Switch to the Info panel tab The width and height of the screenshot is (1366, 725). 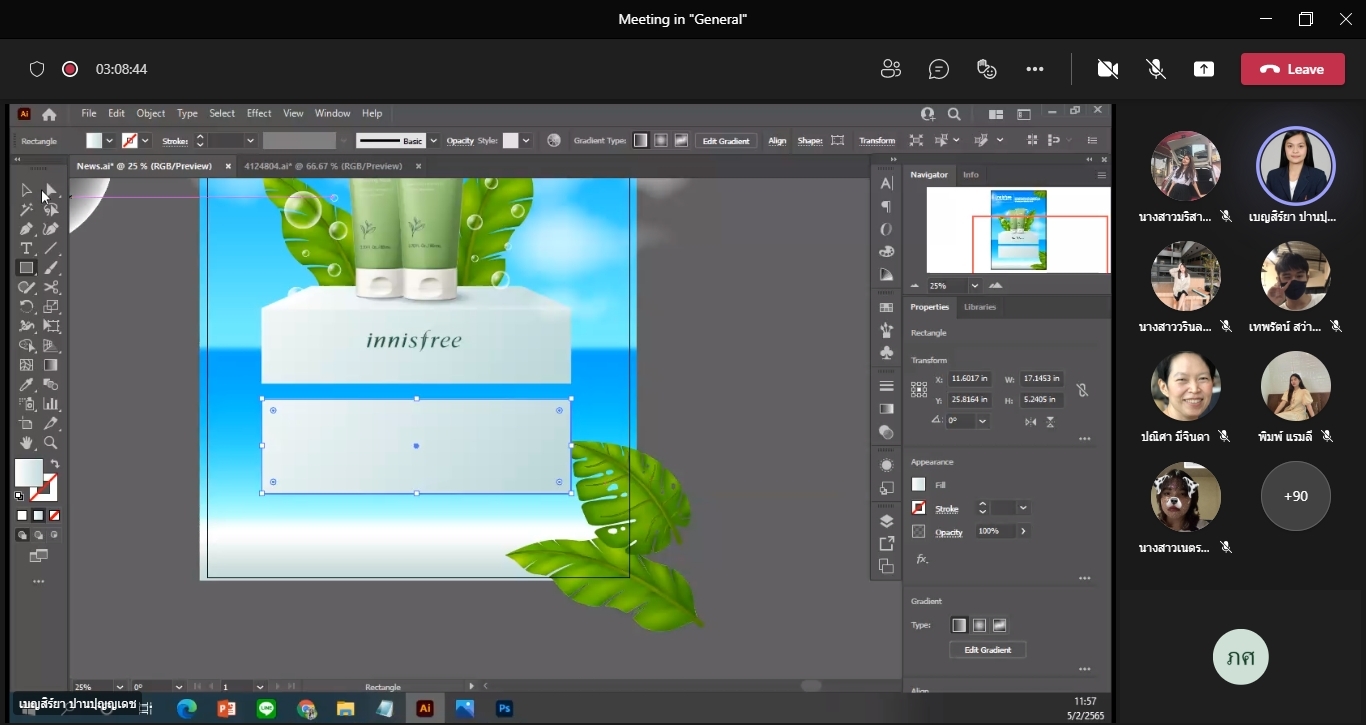coord(971,175)
